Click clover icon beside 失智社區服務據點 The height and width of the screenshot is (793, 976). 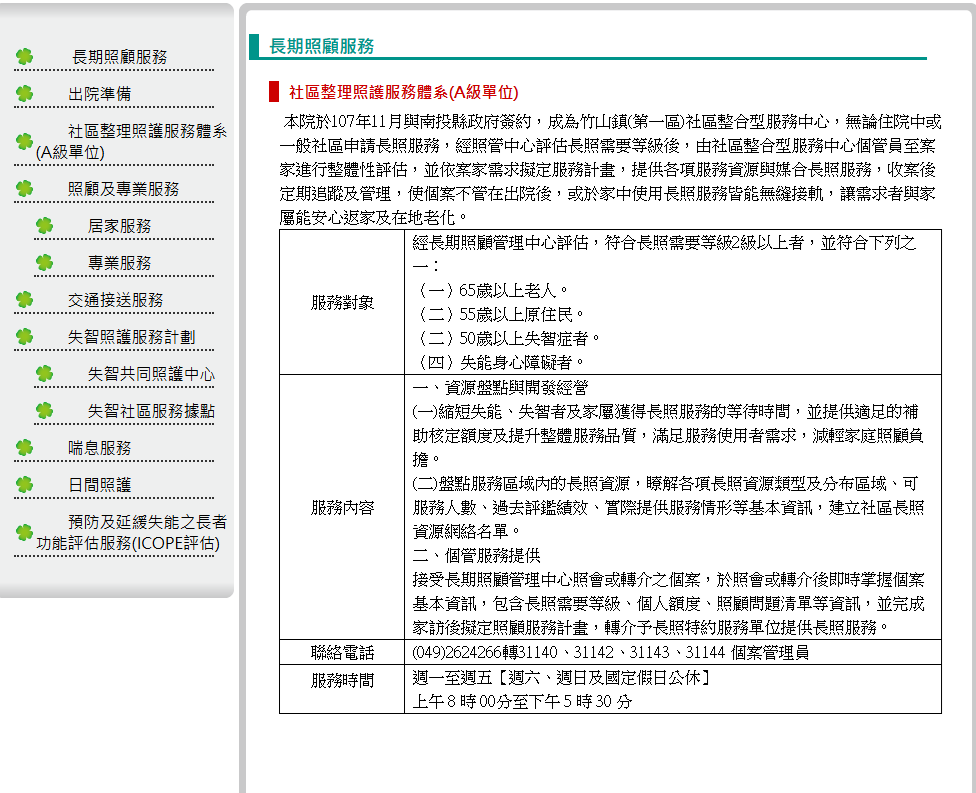coord(44,410)
